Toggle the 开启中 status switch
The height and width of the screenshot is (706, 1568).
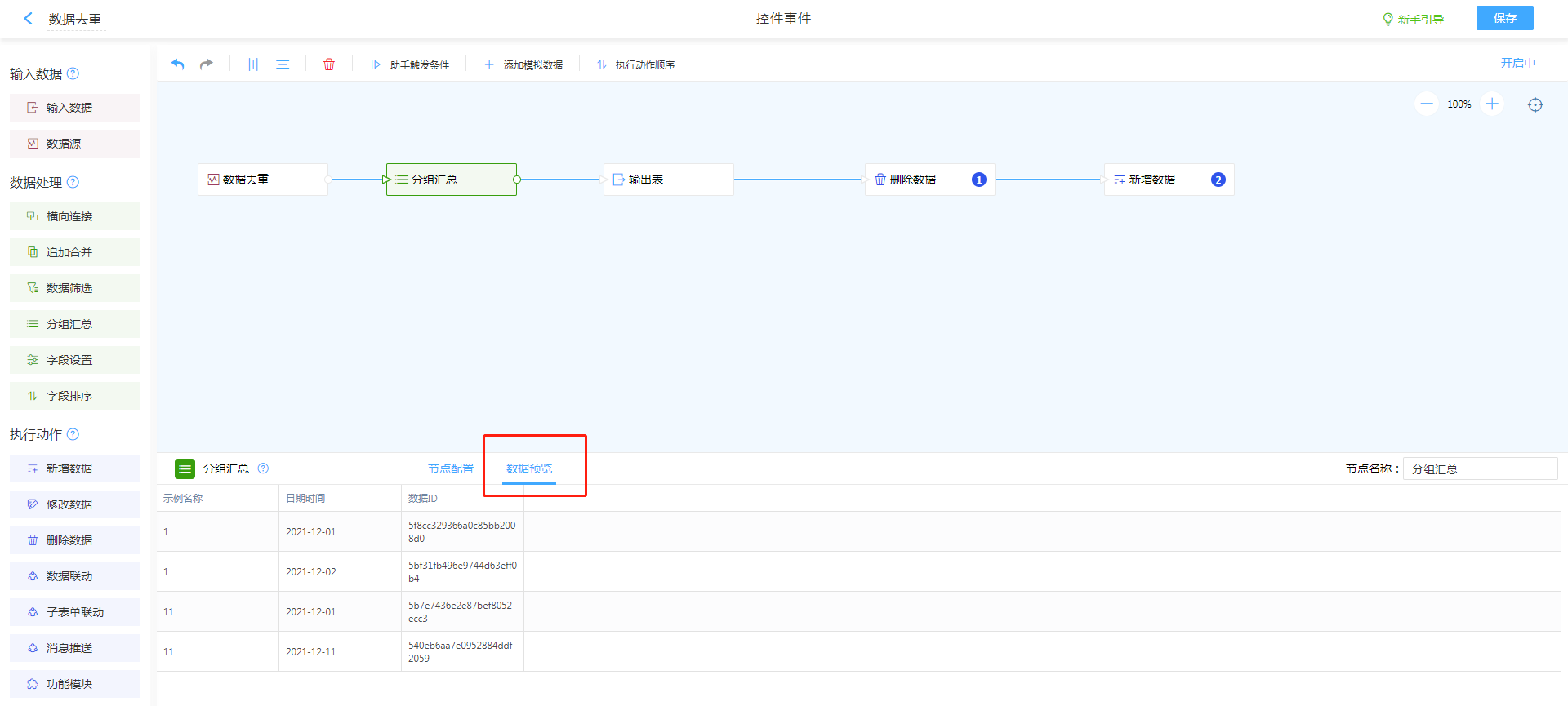(1517, 63)
